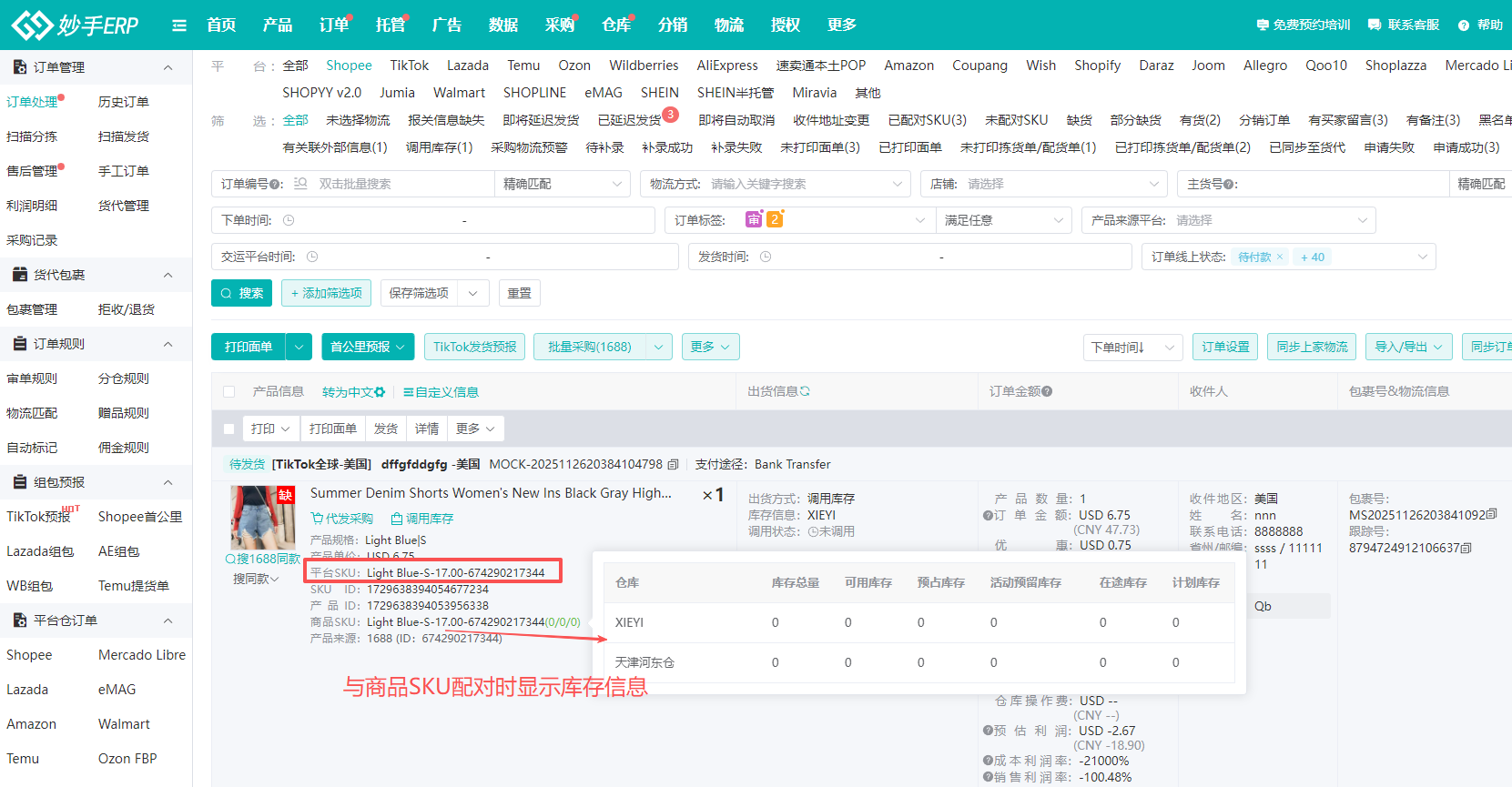This screenshot has width=1512, height=787.
Task: Collapse the 平台仓订单 sidebar section
Action: tap(167, 621)
